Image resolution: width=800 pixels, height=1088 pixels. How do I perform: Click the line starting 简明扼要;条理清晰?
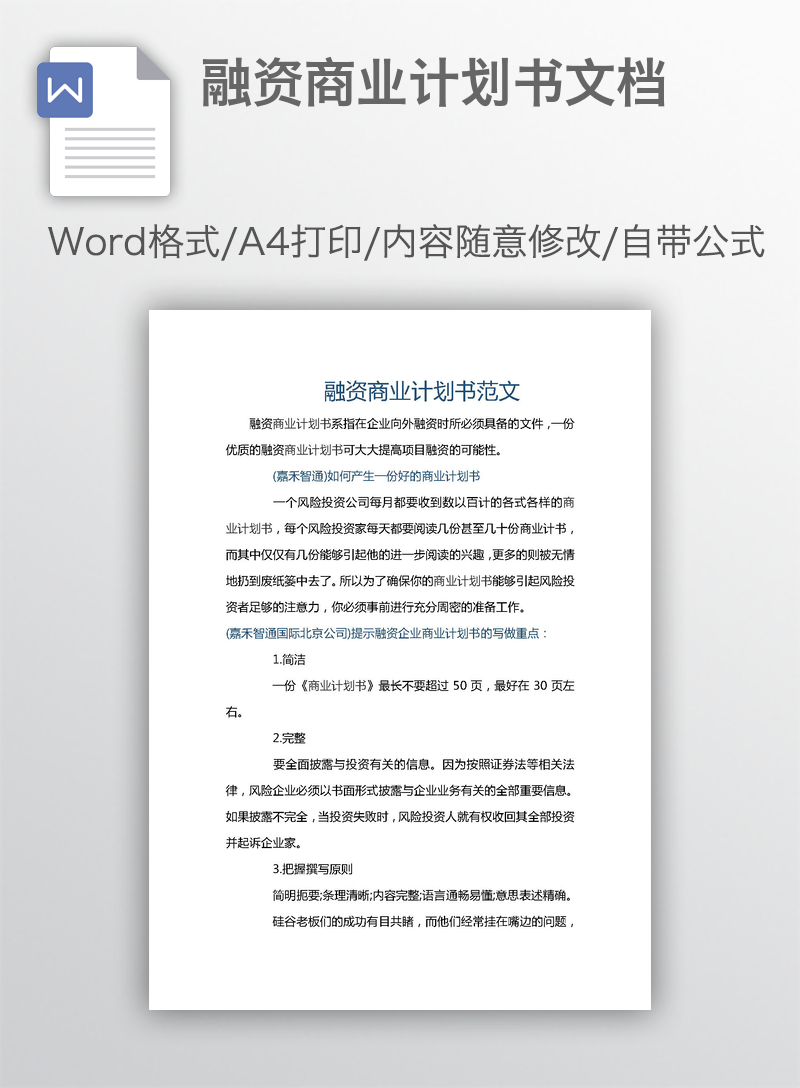coord(423,895)
